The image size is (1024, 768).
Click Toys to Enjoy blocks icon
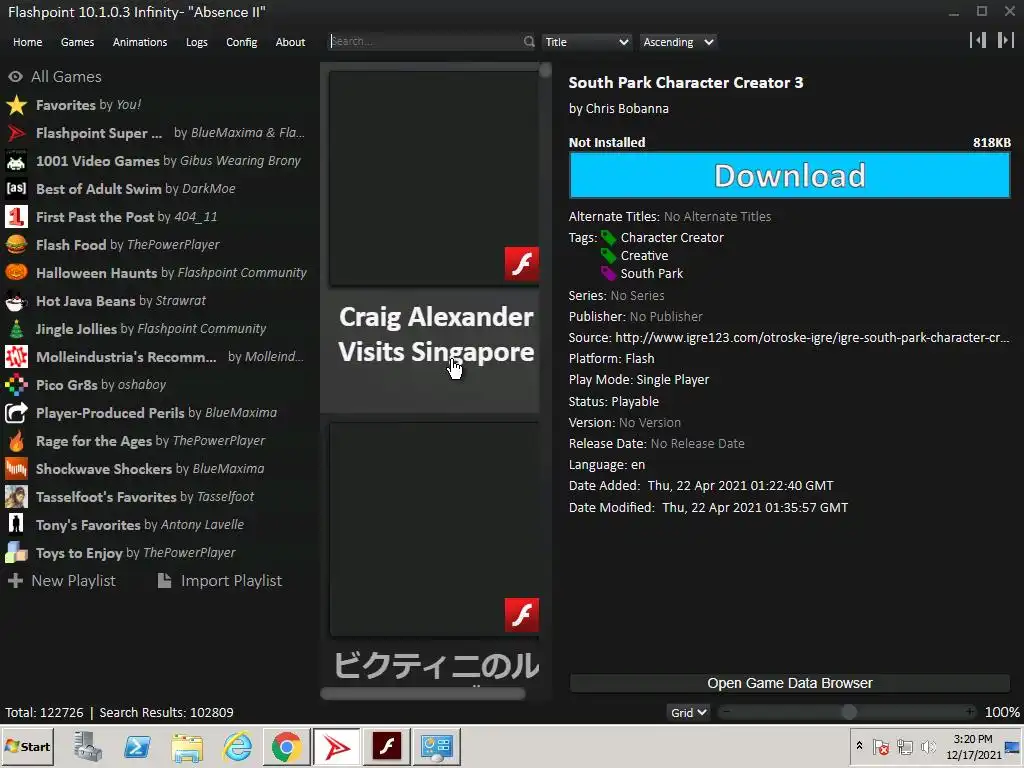(16, 553)
